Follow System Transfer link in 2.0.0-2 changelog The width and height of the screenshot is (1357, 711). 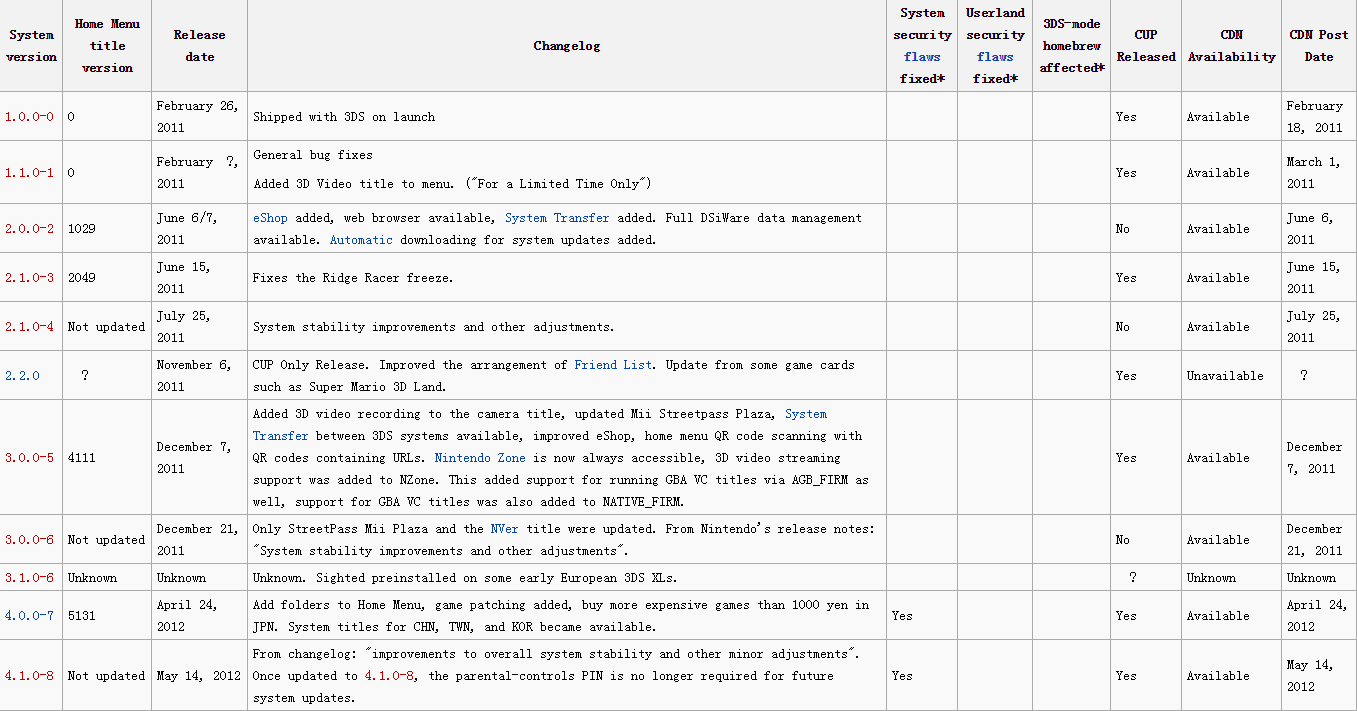[x=557, y=218]
